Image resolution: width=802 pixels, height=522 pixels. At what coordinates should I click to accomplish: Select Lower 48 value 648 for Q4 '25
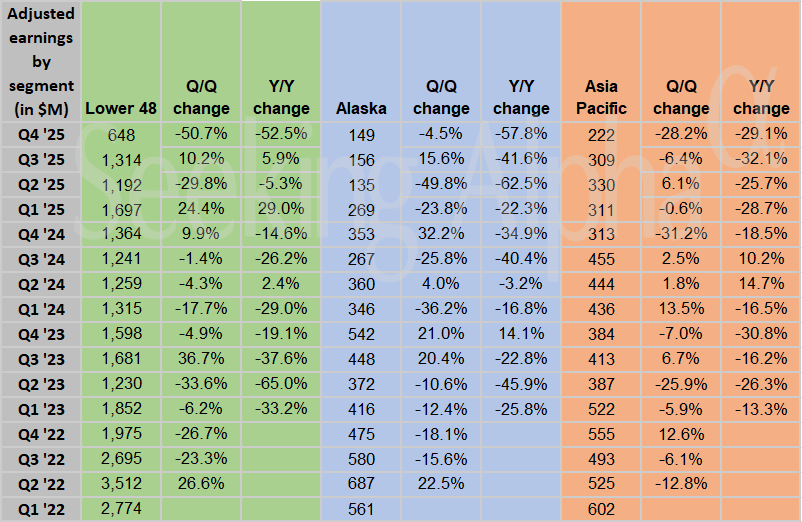pyautogui.click(x=120, y=134)
